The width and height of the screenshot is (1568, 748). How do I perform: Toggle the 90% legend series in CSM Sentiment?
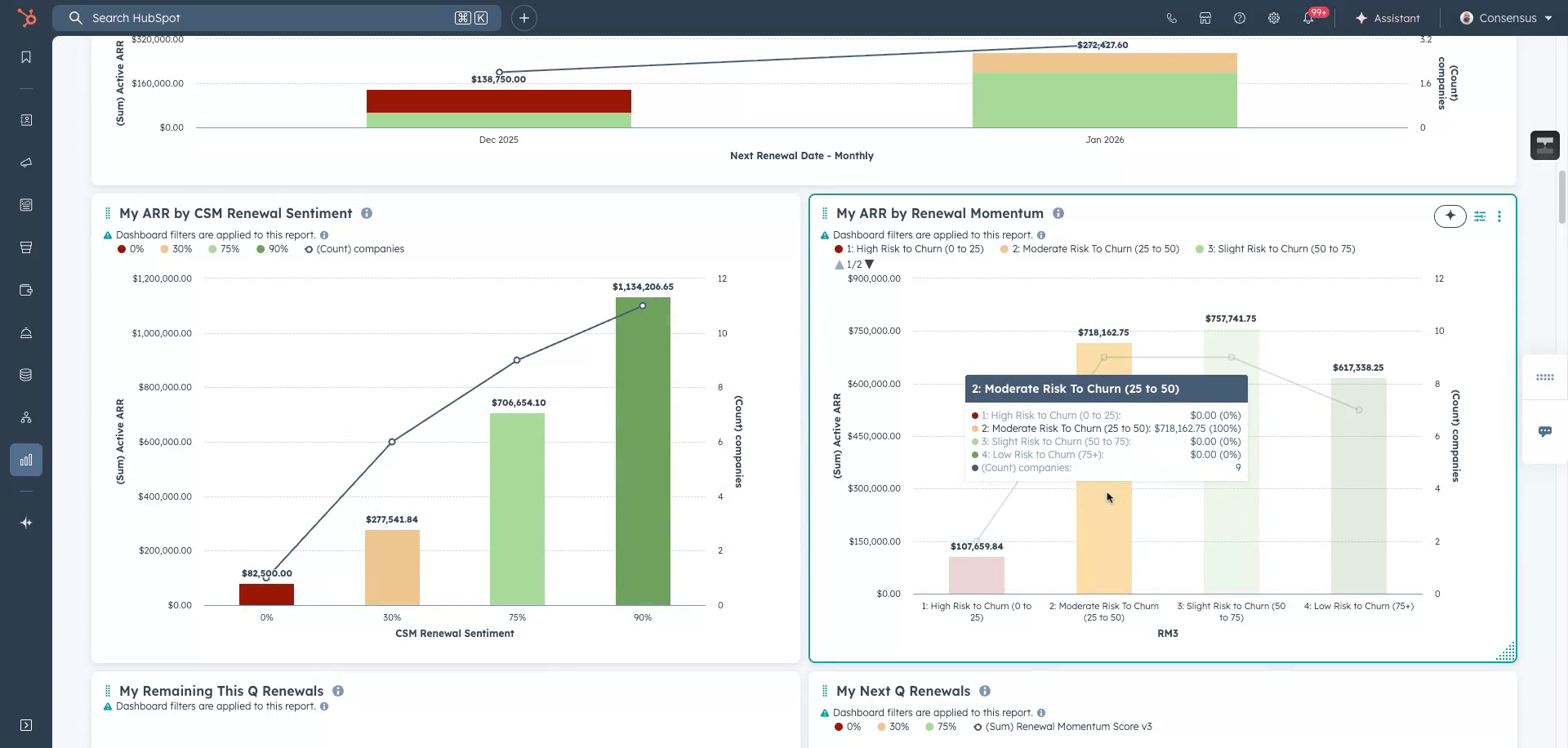pos(273,249)
